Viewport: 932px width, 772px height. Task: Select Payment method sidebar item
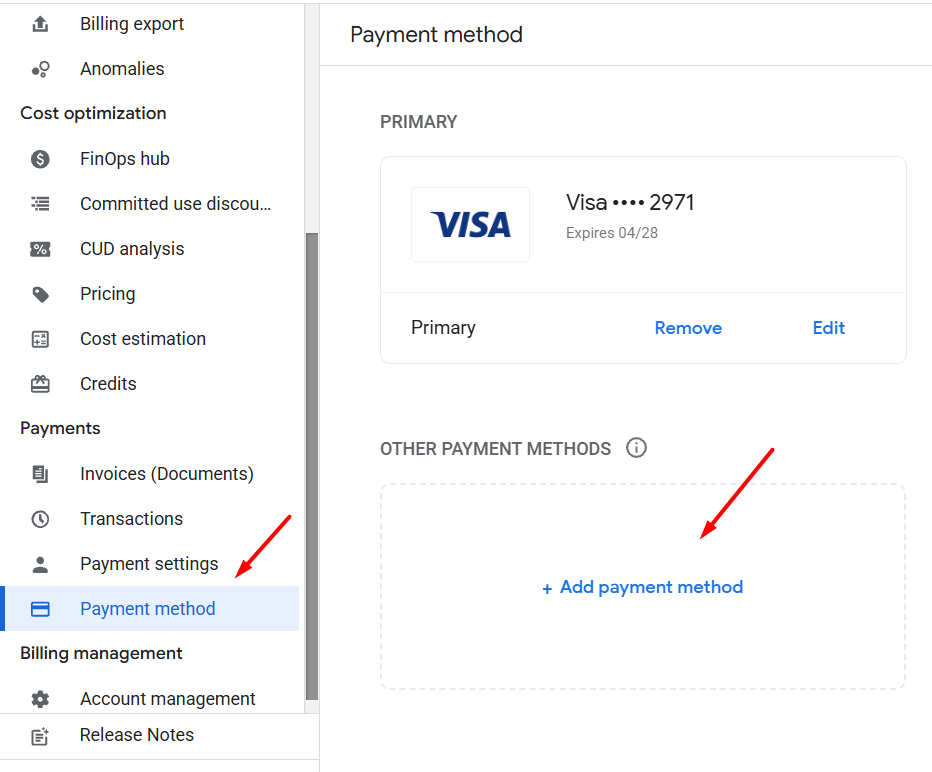click(147, 609)
